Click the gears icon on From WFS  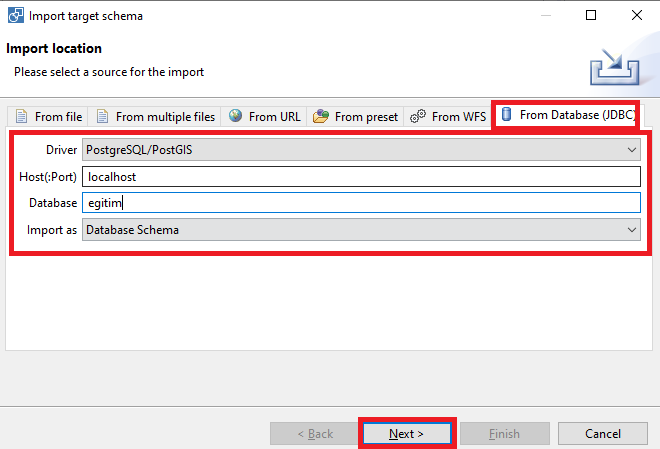418,116
